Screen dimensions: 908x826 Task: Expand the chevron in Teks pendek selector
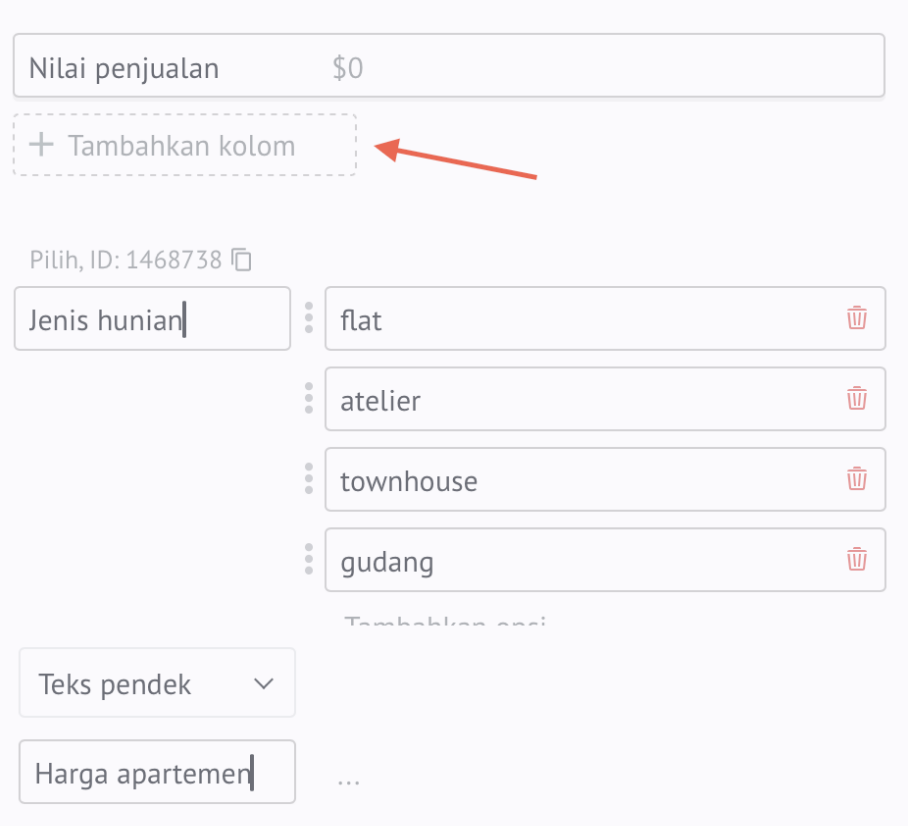263,684
